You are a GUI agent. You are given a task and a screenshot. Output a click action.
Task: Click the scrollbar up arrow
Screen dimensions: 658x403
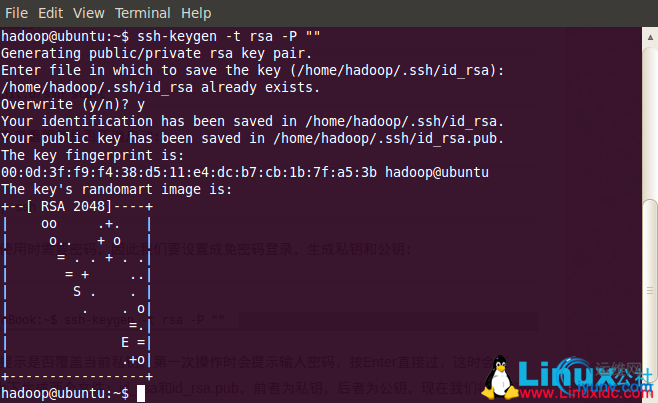point(650,37)
